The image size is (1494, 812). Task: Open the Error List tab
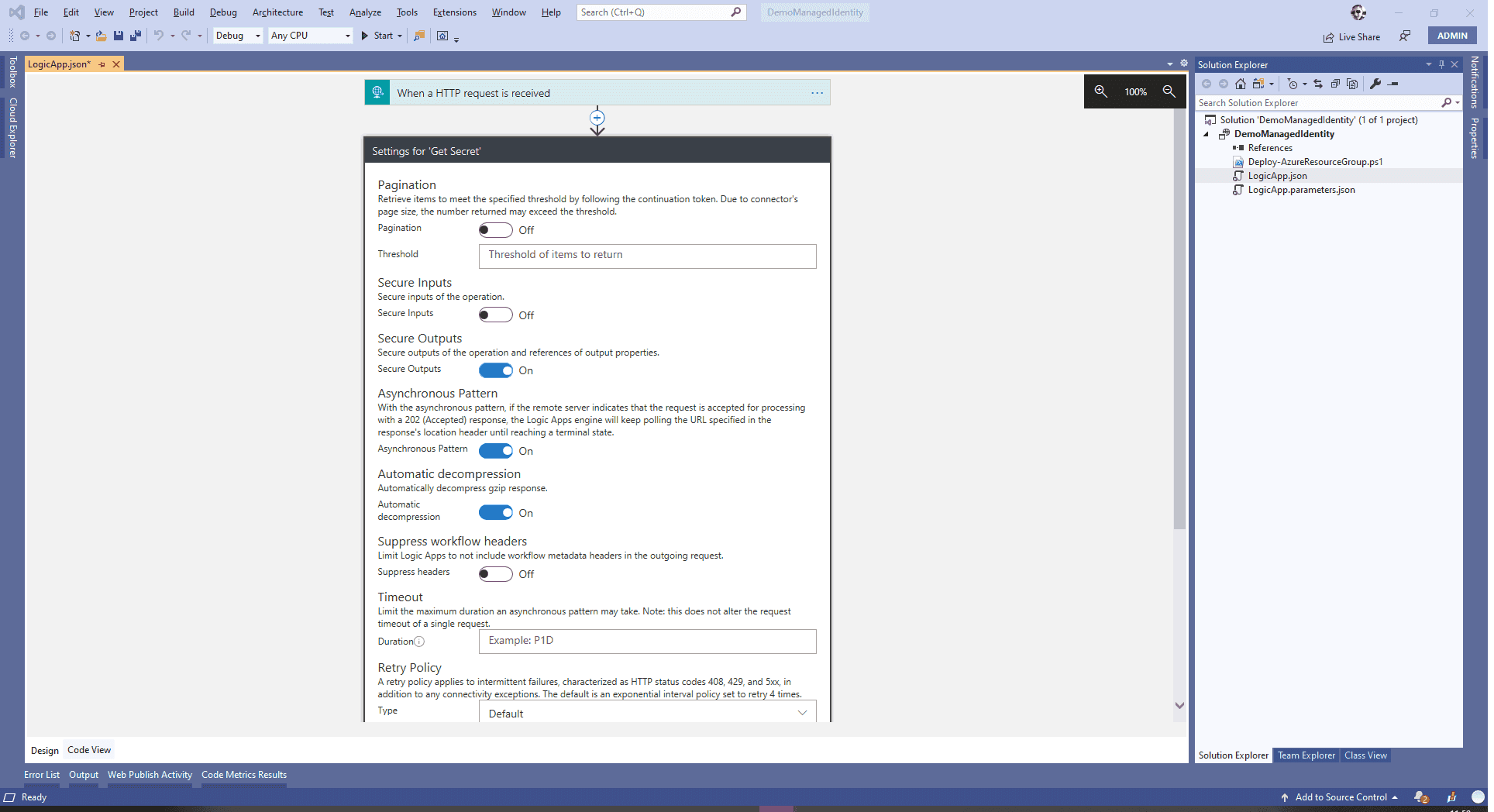click(42, 775)
